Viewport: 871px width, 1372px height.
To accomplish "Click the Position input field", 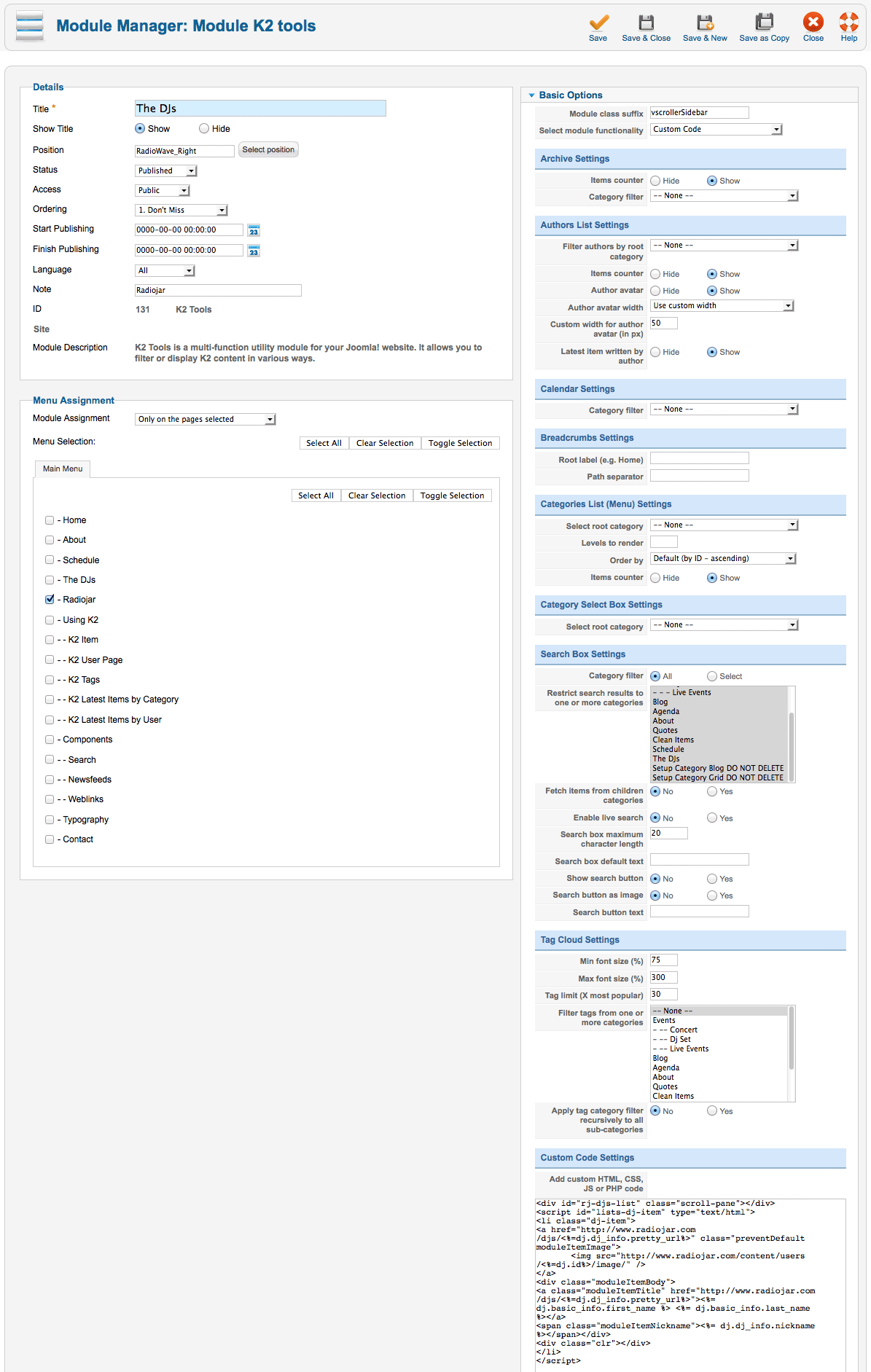I will (x=185, y=151).
